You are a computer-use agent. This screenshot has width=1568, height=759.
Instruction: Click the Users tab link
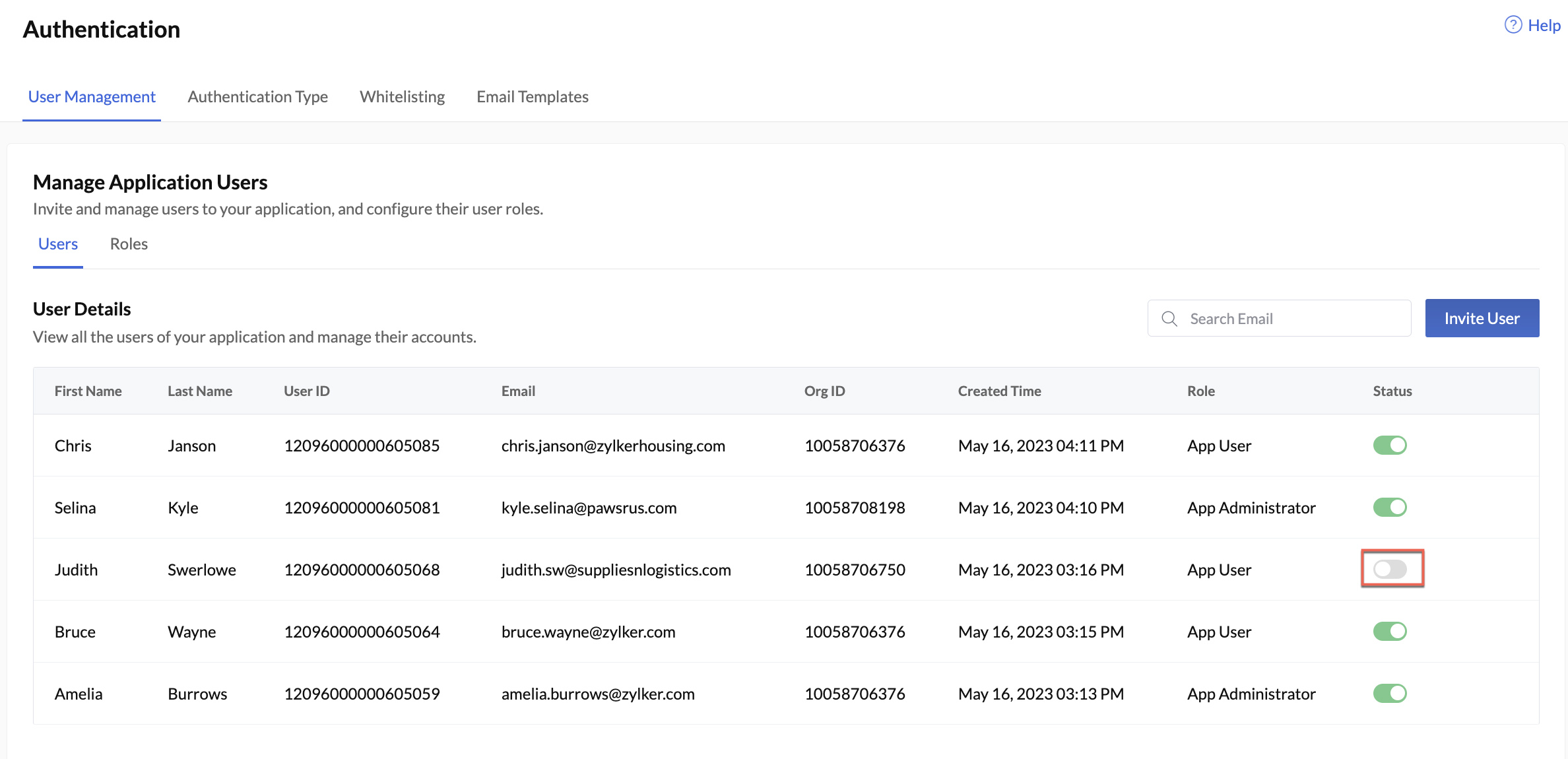[57, 243]
